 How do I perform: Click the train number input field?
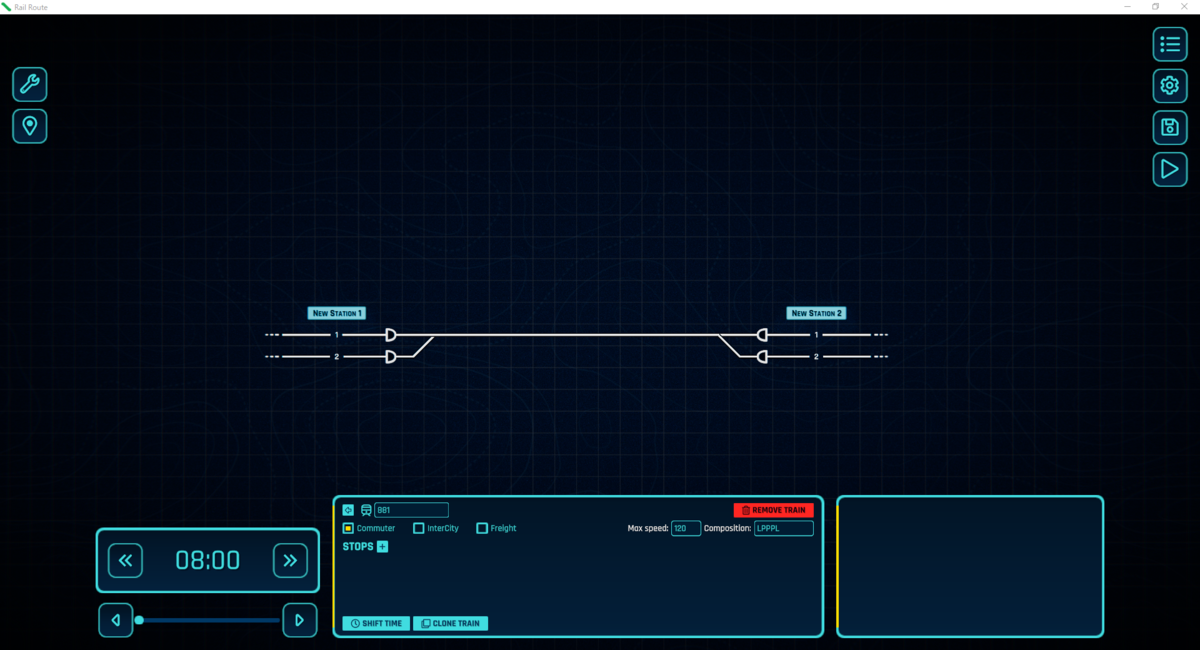click(x=411, y=510)
